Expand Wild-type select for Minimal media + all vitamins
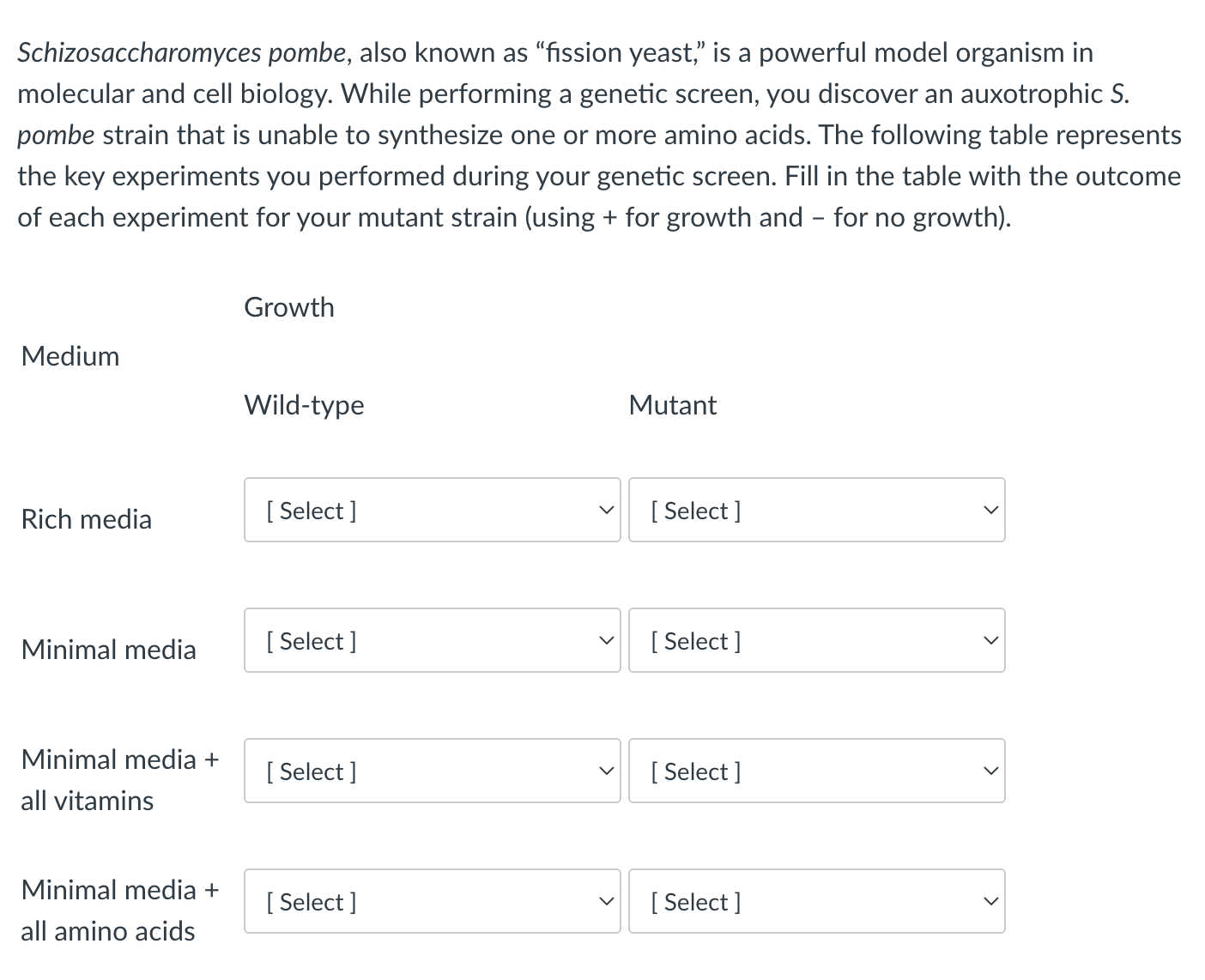 coord(432,771)
